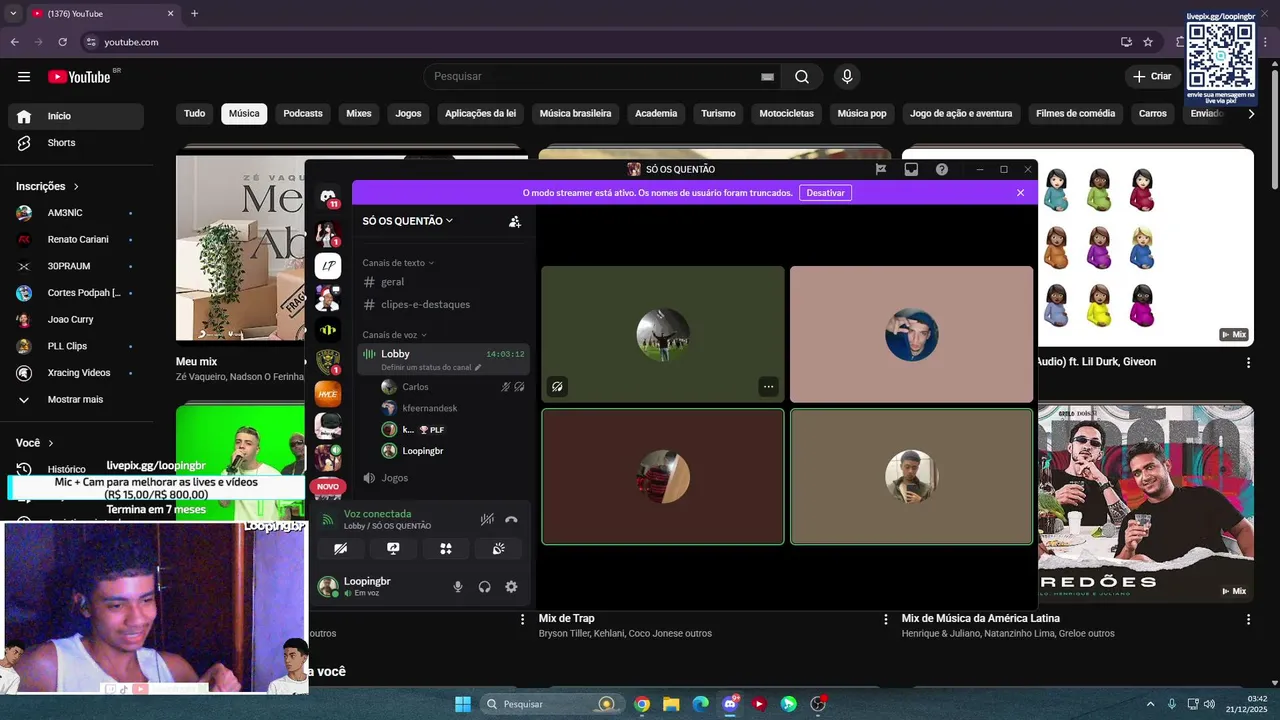Expand SÓ OS QUENTÃO server dropdown
The height and width of the screenshot is (720, 1280).
point(408,221)
